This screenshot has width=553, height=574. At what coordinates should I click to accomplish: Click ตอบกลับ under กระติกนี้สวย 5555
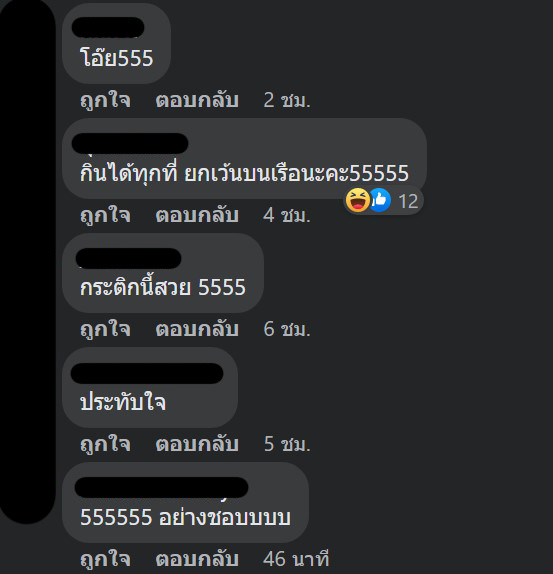point(197,329)
